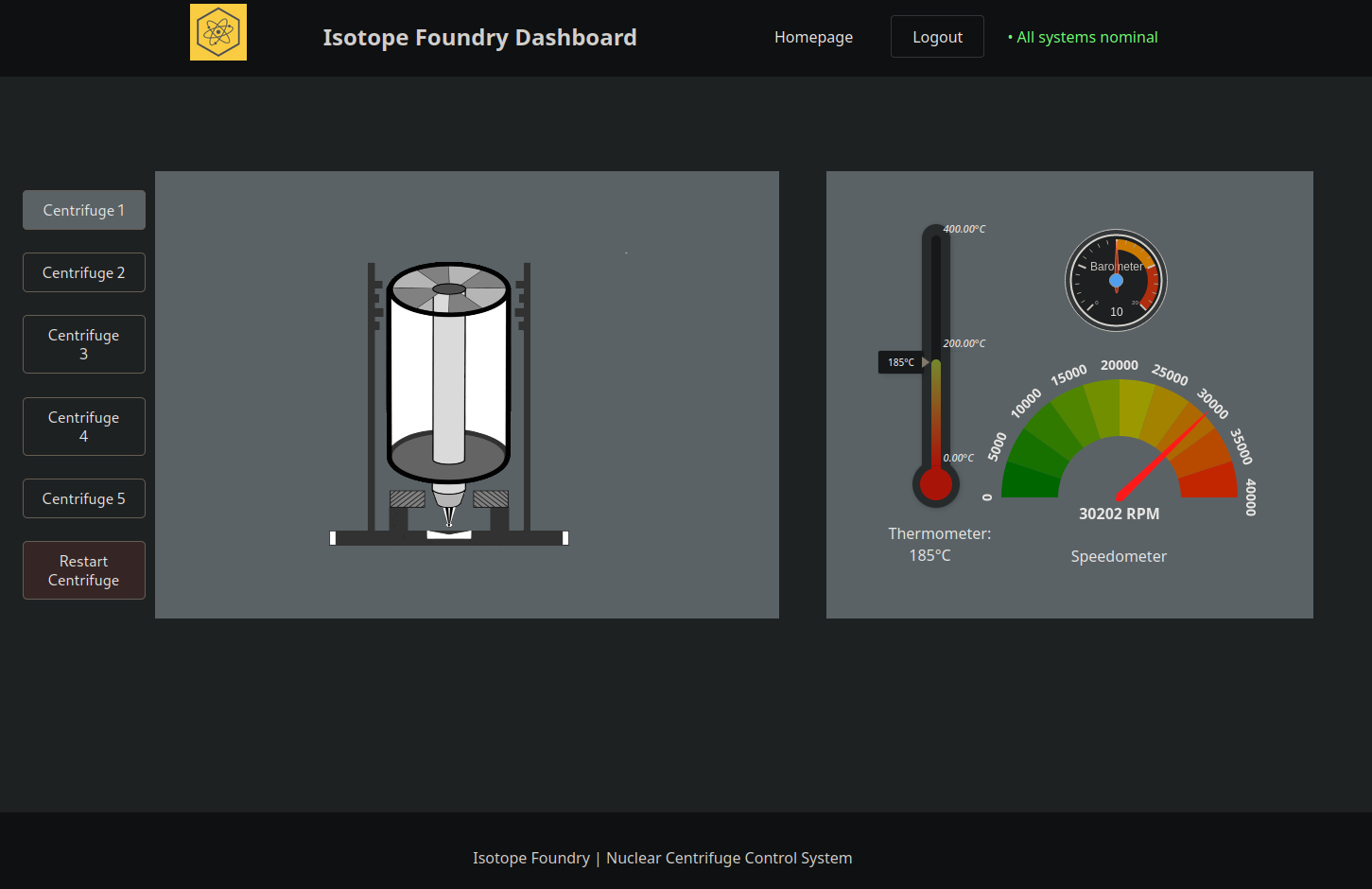The width and height of the screenshot is (1372, 889).
Task: Click the 185°C thermometer pointer tag
Action: tap(904, 362)
